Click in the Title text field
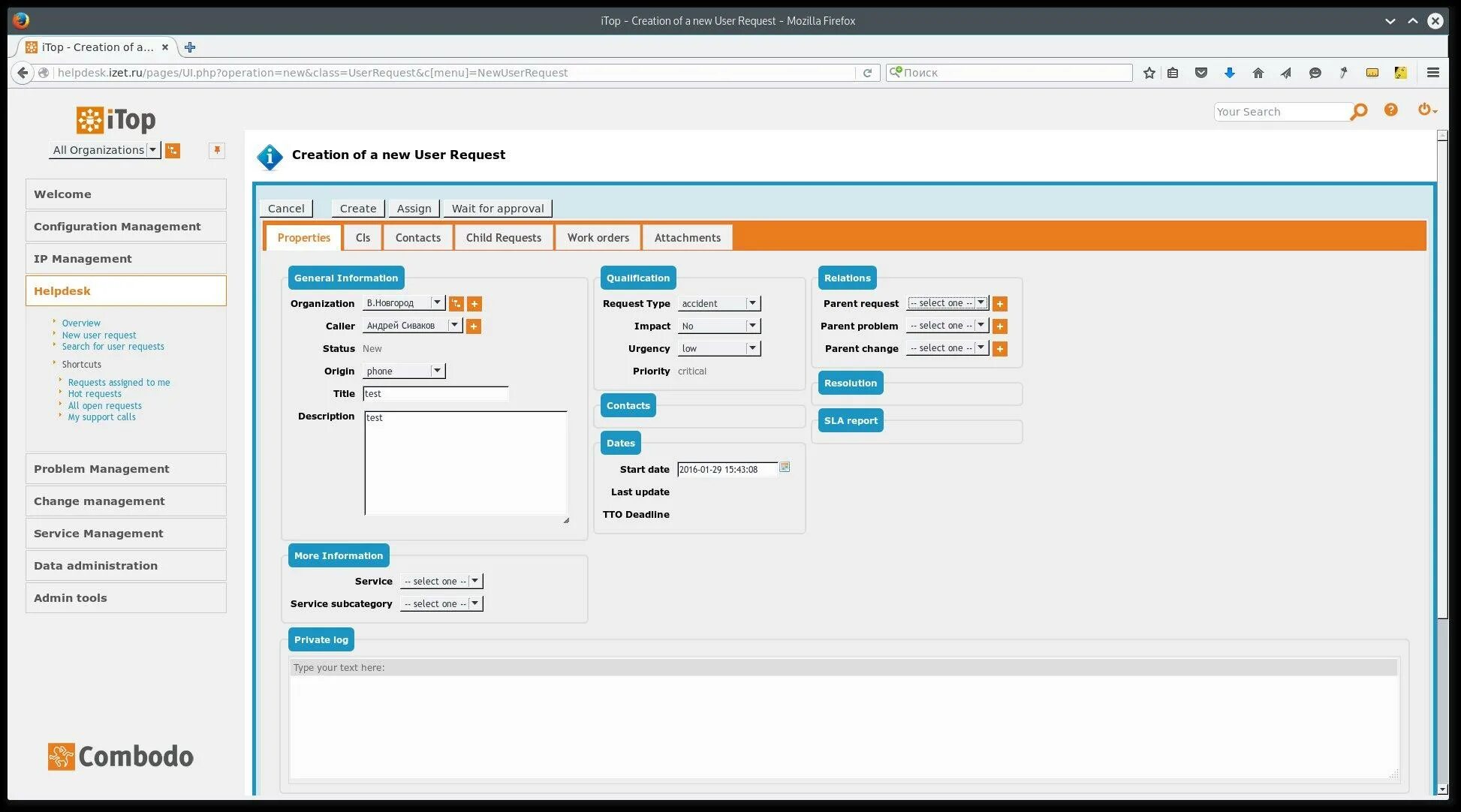 pyautogui.click(x=435, y=394)
